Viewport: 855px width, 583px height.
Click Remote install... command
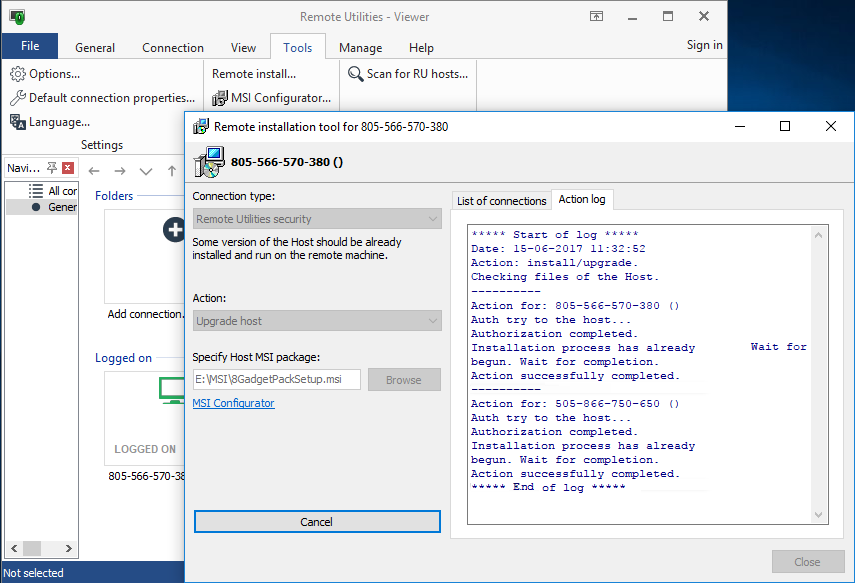(254, 74)
